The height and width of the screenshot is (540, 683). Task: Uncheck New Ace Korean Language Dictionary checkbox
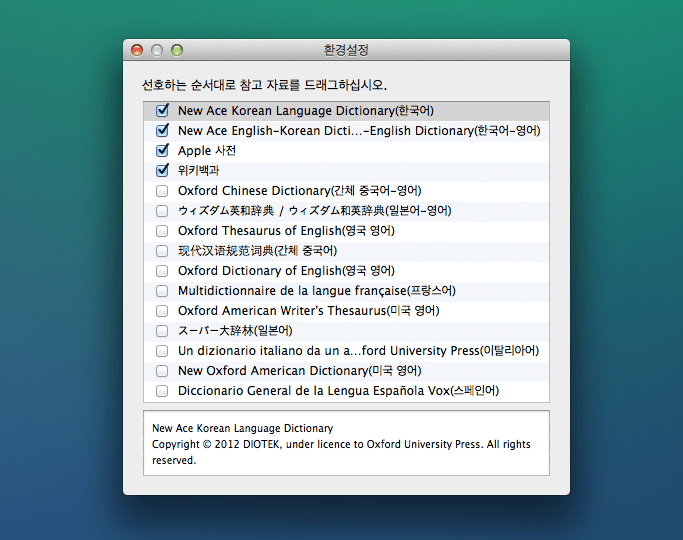click(x=162, y=111)
